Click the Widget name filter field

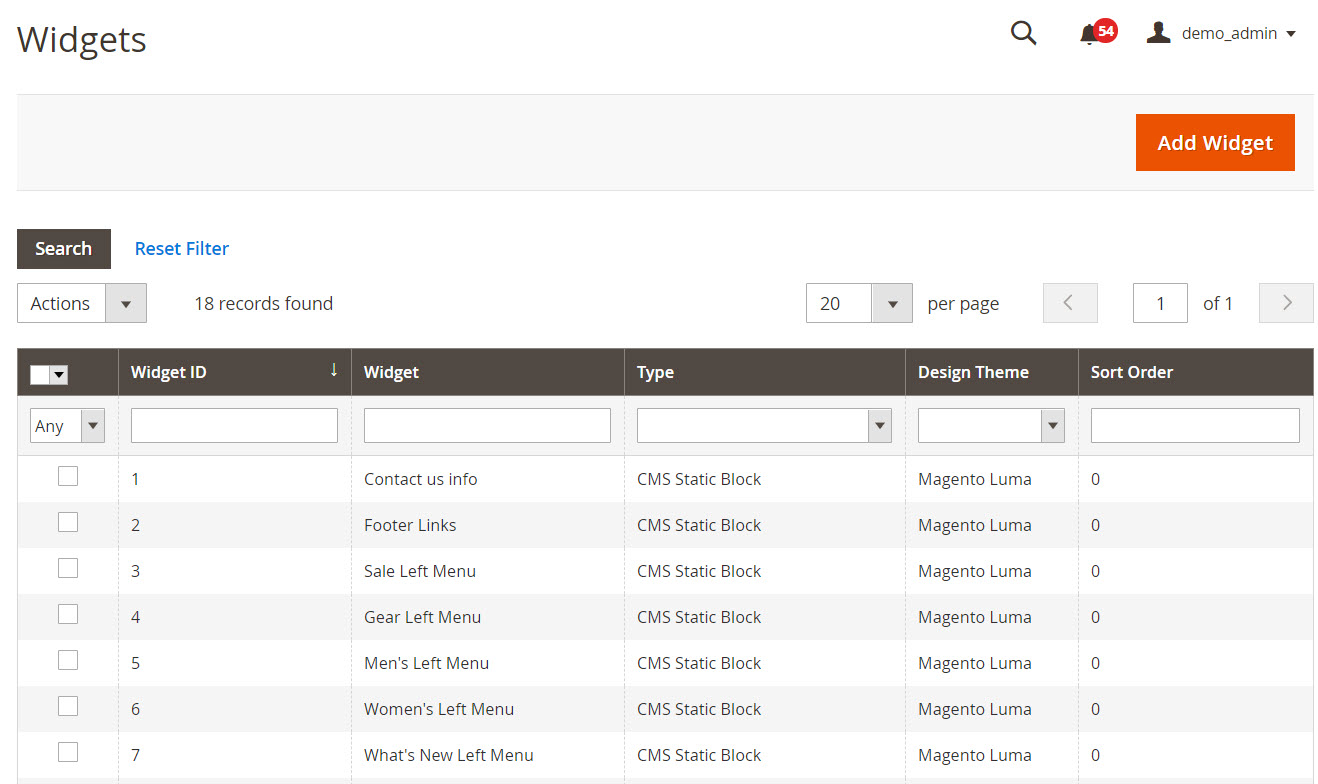[487, 426]
